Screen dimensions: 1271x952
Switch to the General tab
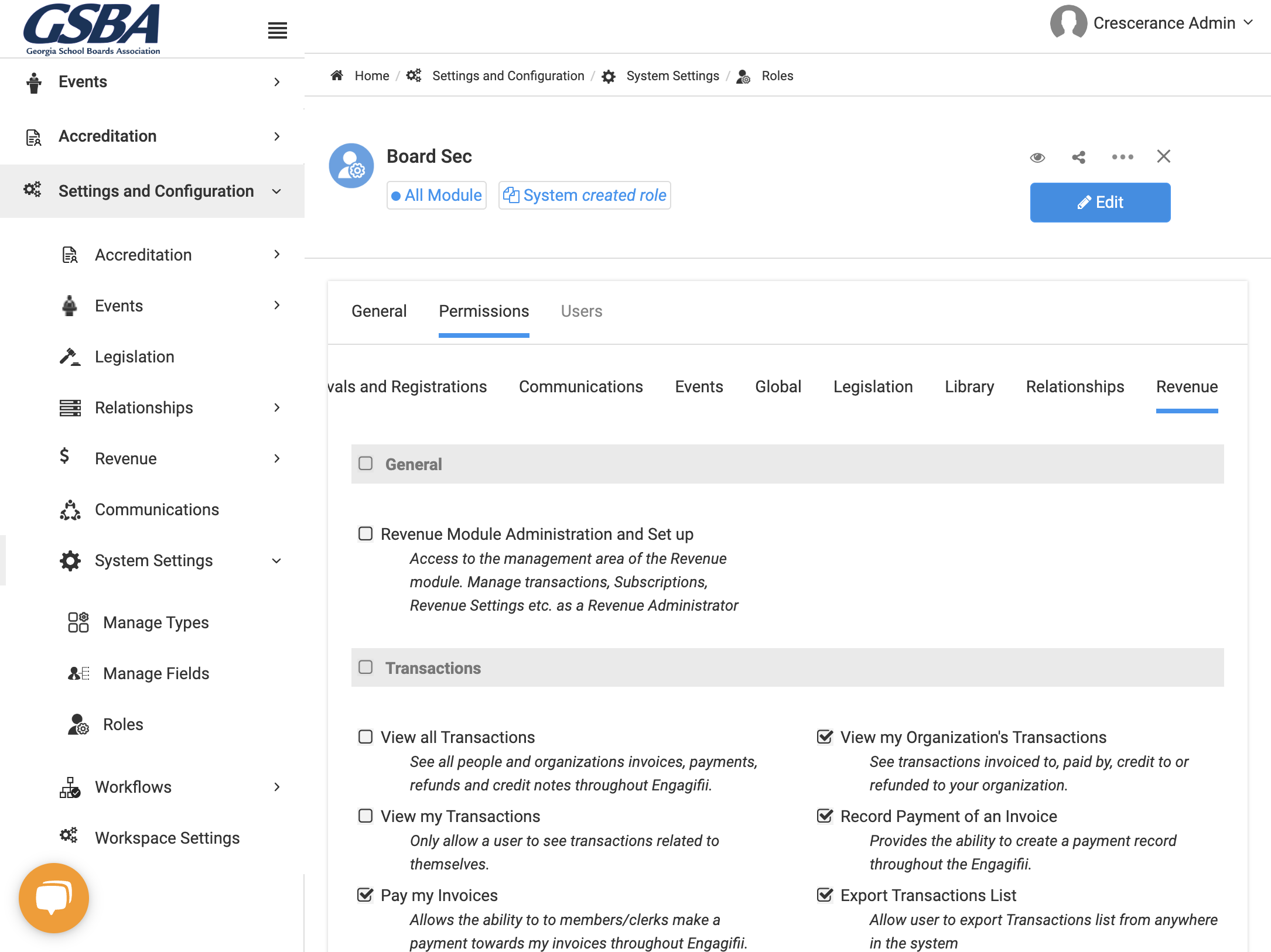click(379, 311)
